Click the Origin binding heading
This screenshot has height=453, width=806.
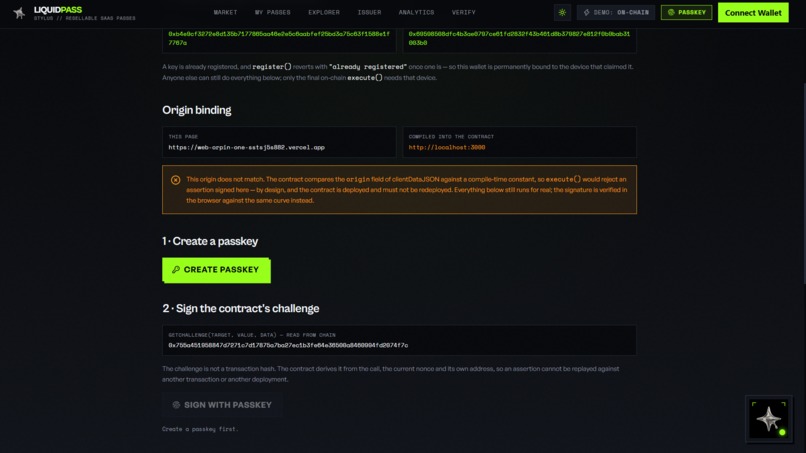[x=197, y=110]
